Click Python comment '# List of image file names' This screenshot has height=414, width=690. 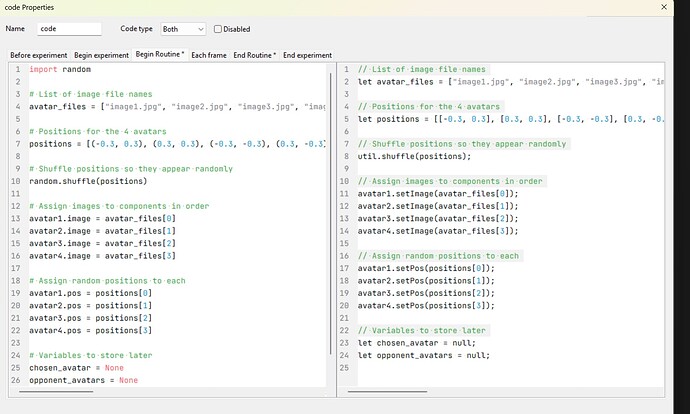[91, 94]
